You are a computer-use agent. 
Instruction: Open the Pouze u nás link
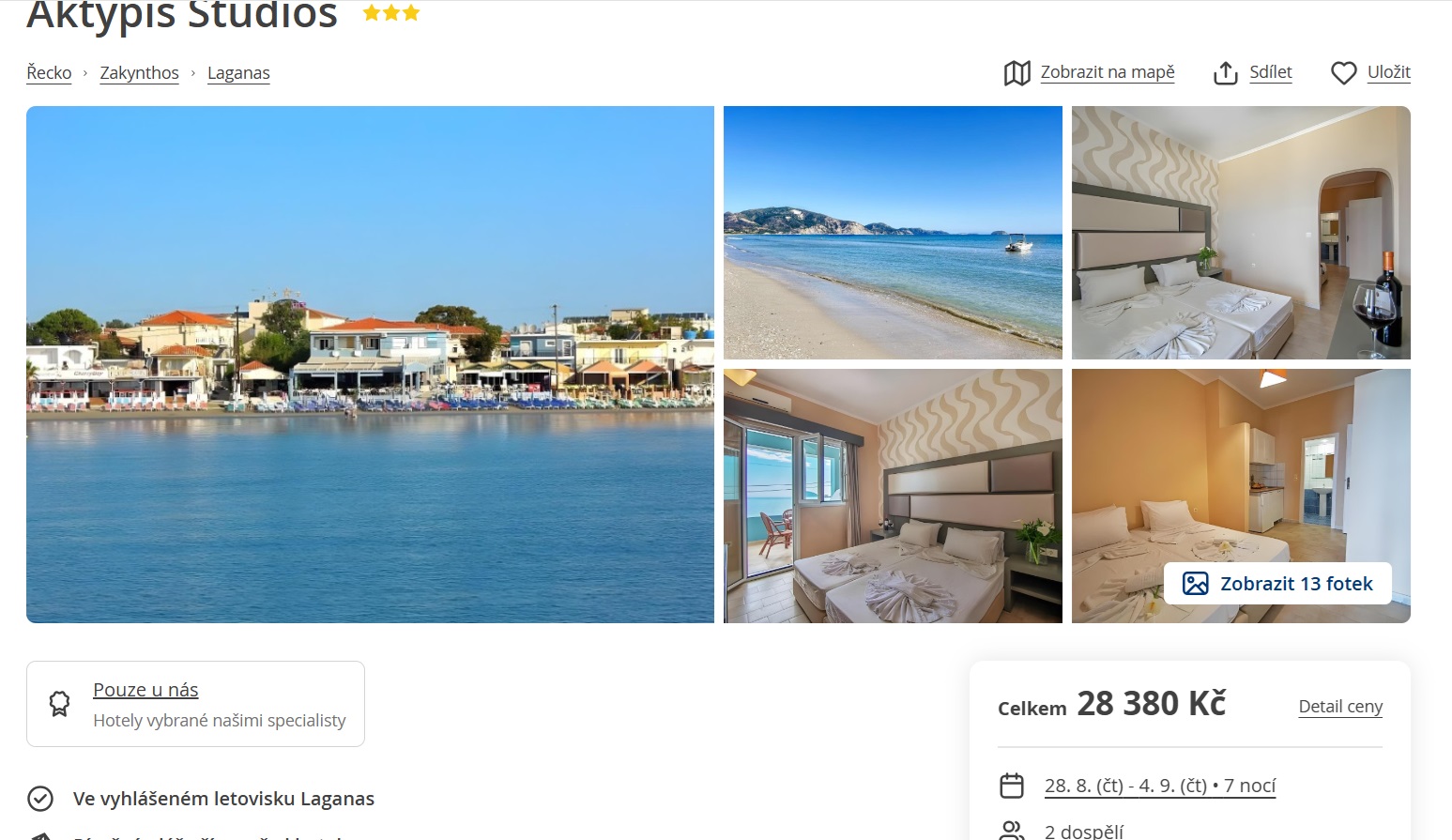point(145,690)
